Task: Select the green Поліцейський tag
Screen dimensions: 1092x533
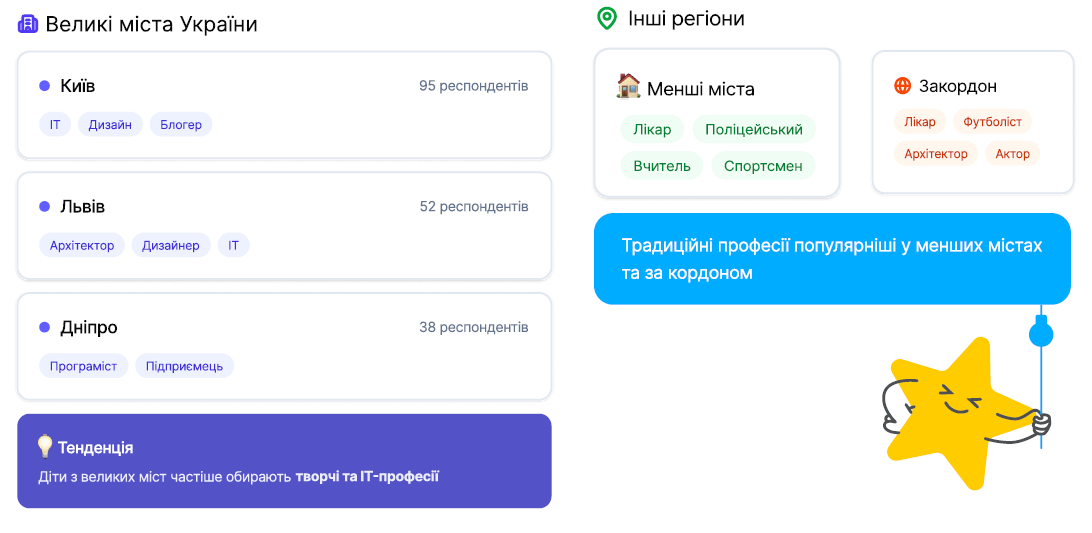Action: point(754,129)
